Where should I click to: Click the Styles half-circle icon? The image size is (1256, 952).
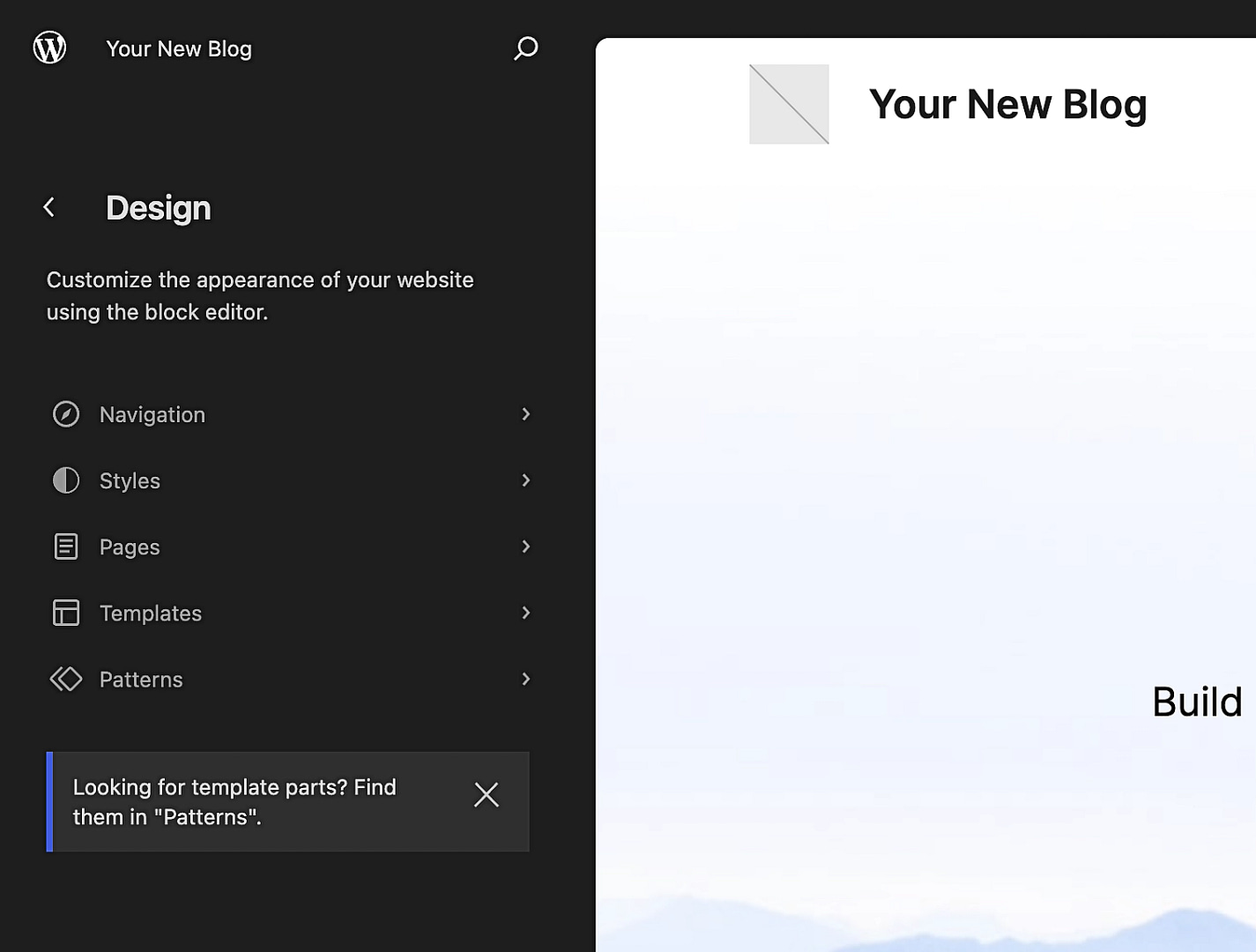pos(66,480)
